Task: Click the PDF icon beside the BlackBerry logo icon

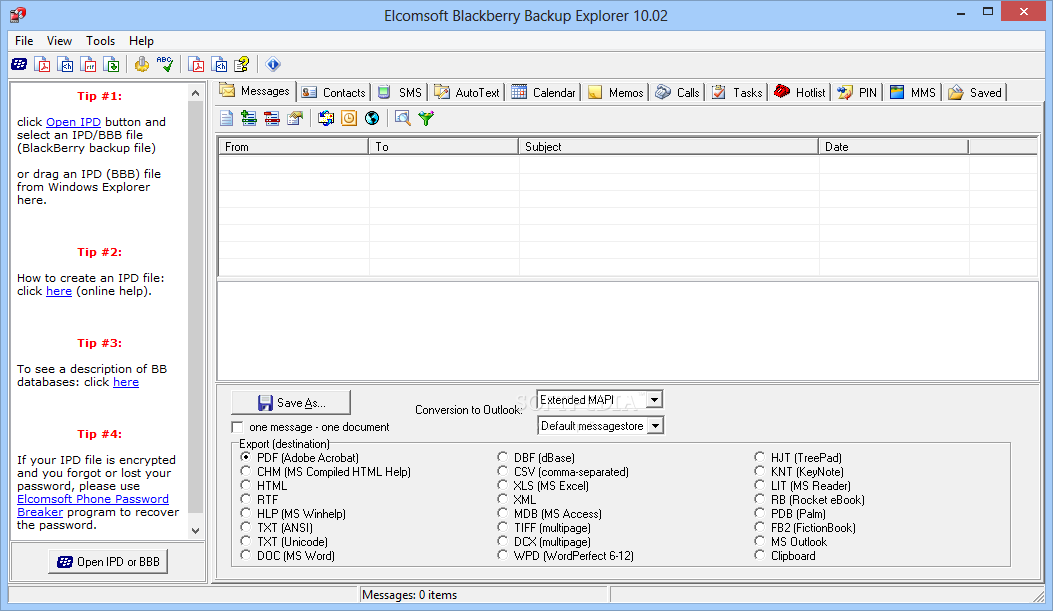Action: (x=42, y=64)
